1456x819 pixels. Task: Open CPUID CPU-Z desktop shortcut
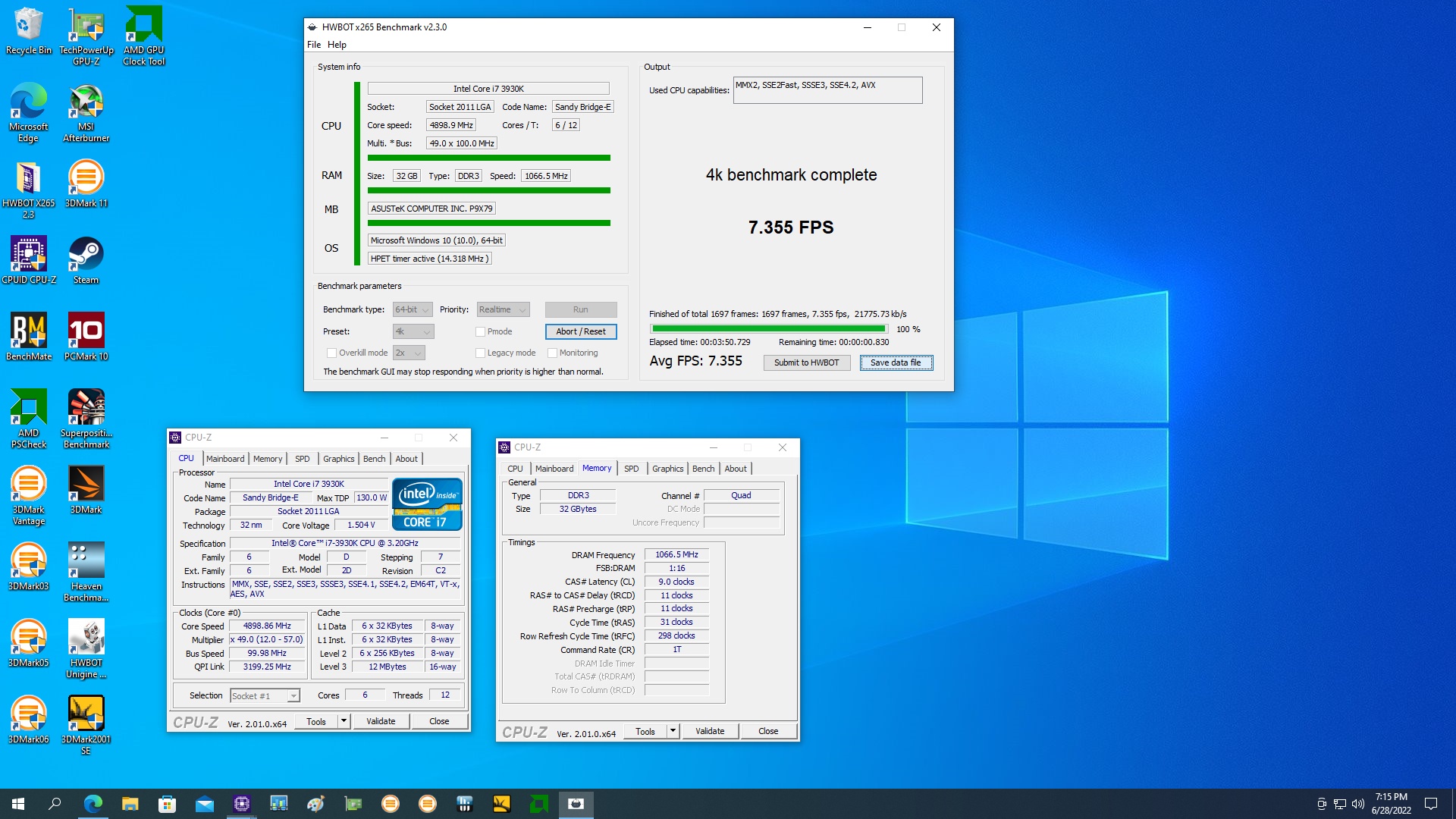tap(29, 260)
